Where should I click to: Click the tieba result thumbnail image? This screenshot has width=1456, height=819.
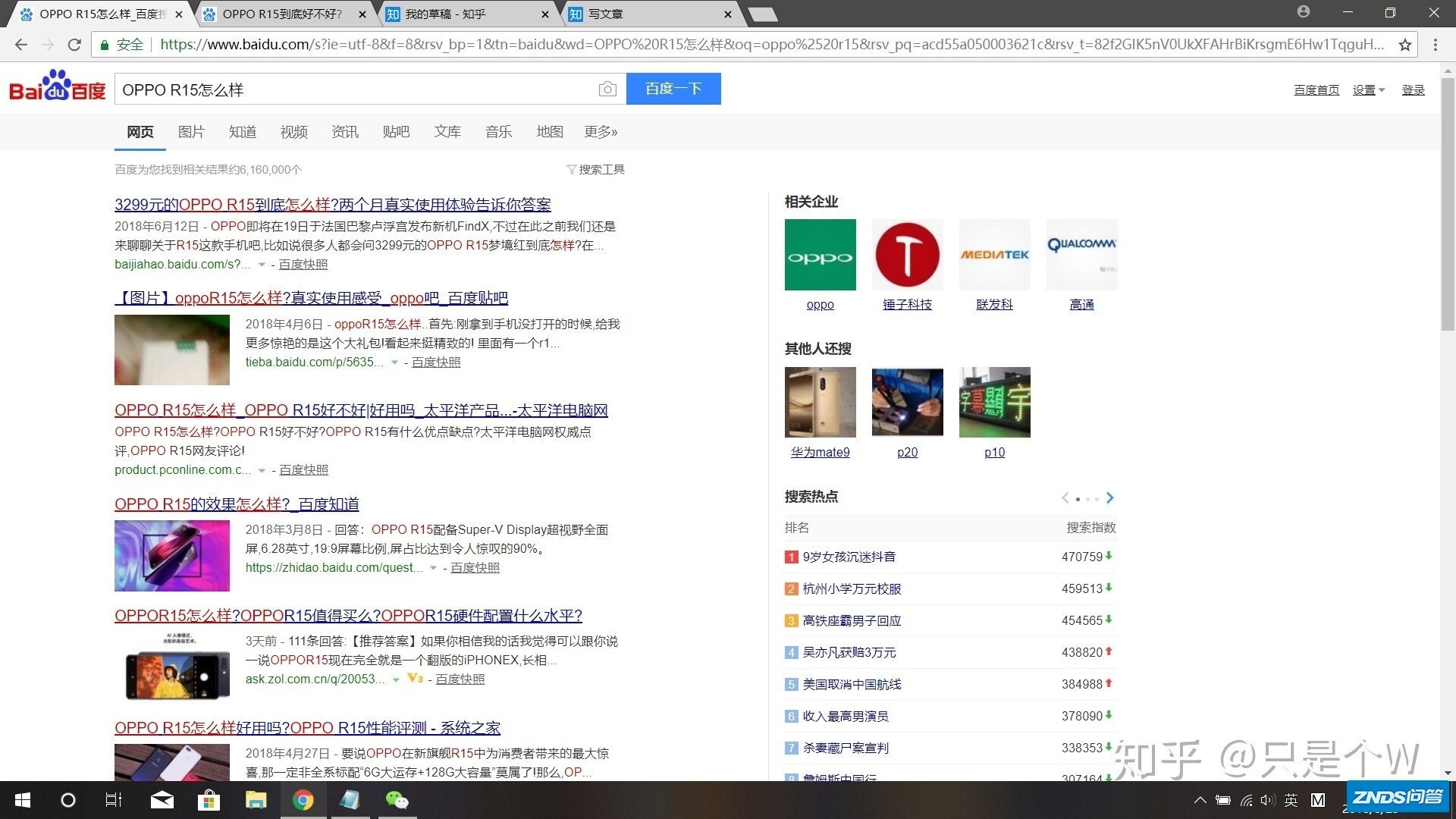pyautogui.click(x=172, y=350)
